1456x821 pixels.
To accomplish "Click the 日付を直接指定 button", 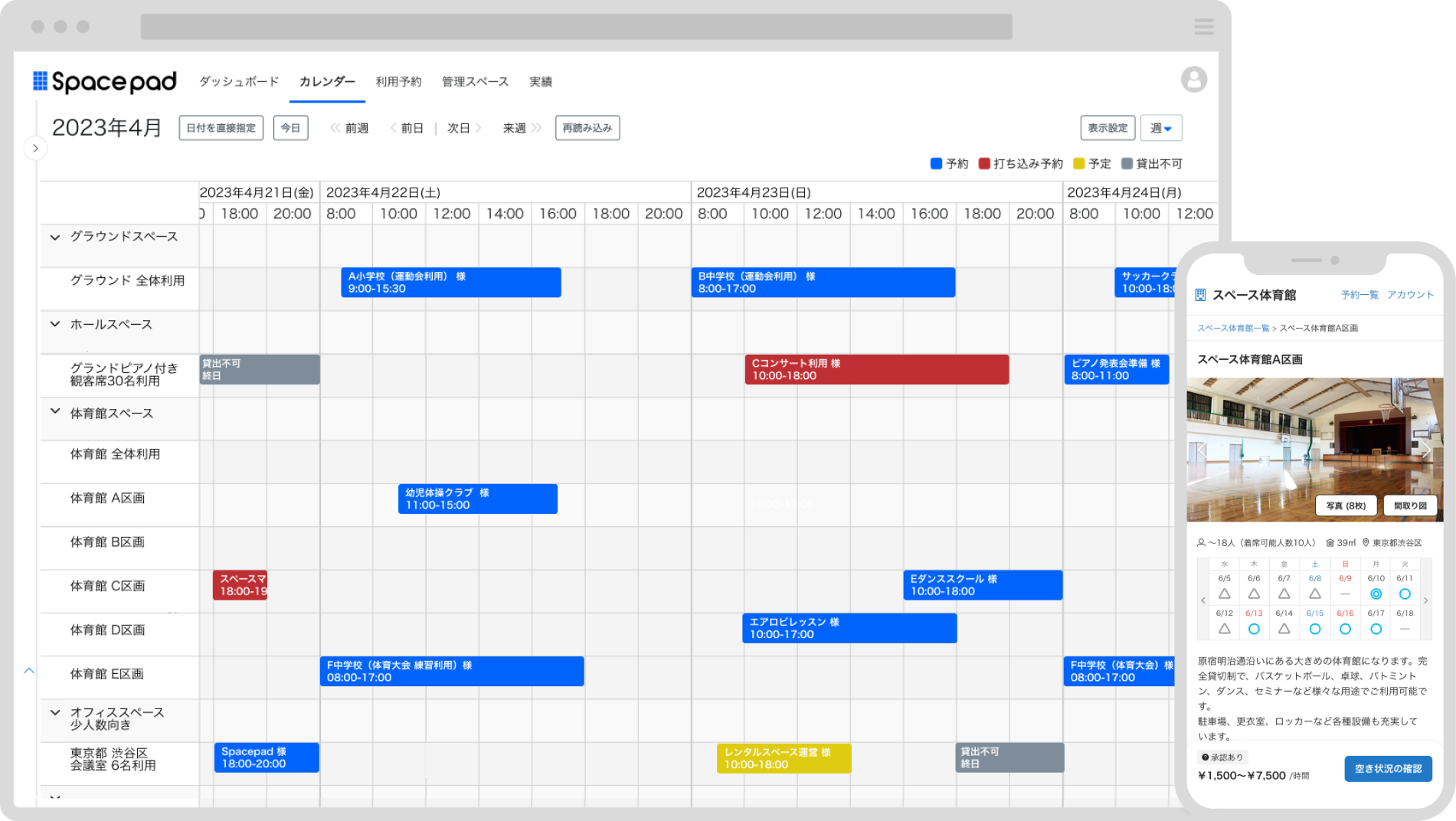I will pos(221,128).
